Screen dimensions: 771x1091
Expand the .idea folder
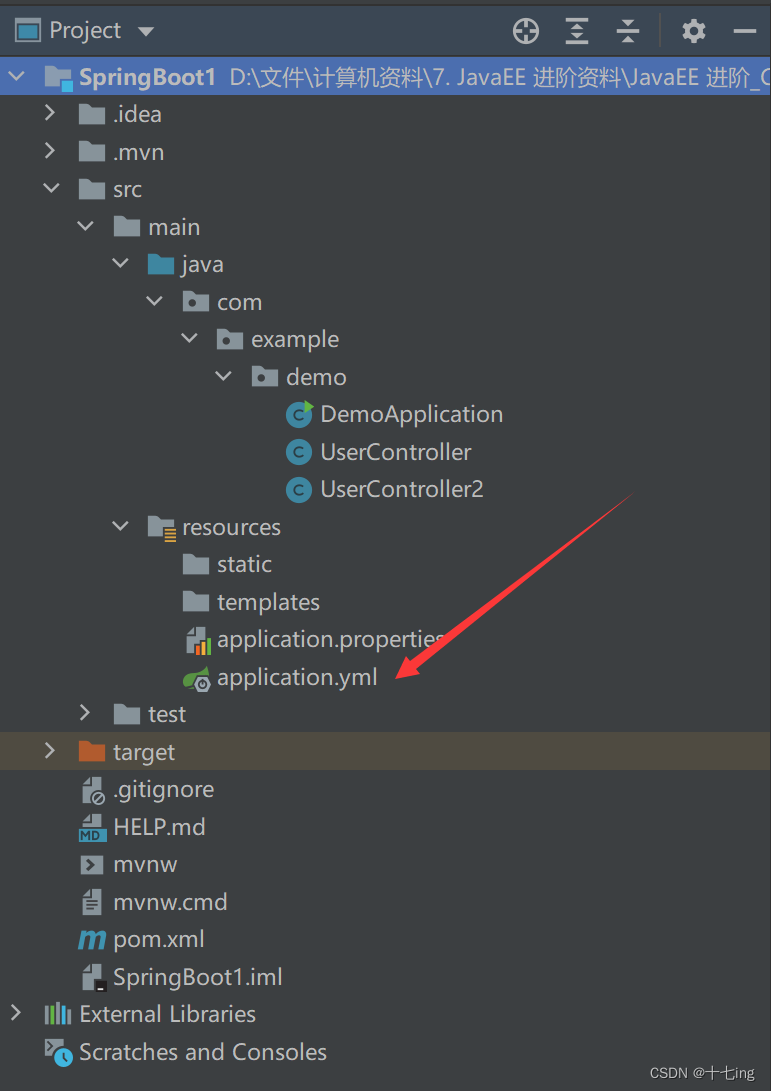(50, 114)
